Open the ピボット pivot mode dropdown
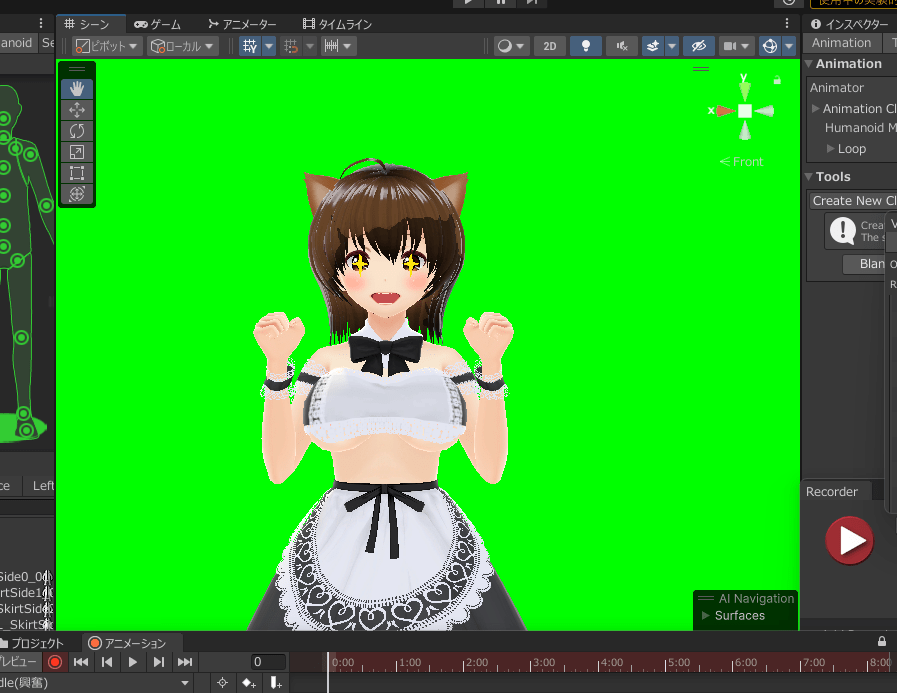 coord(107,46)
